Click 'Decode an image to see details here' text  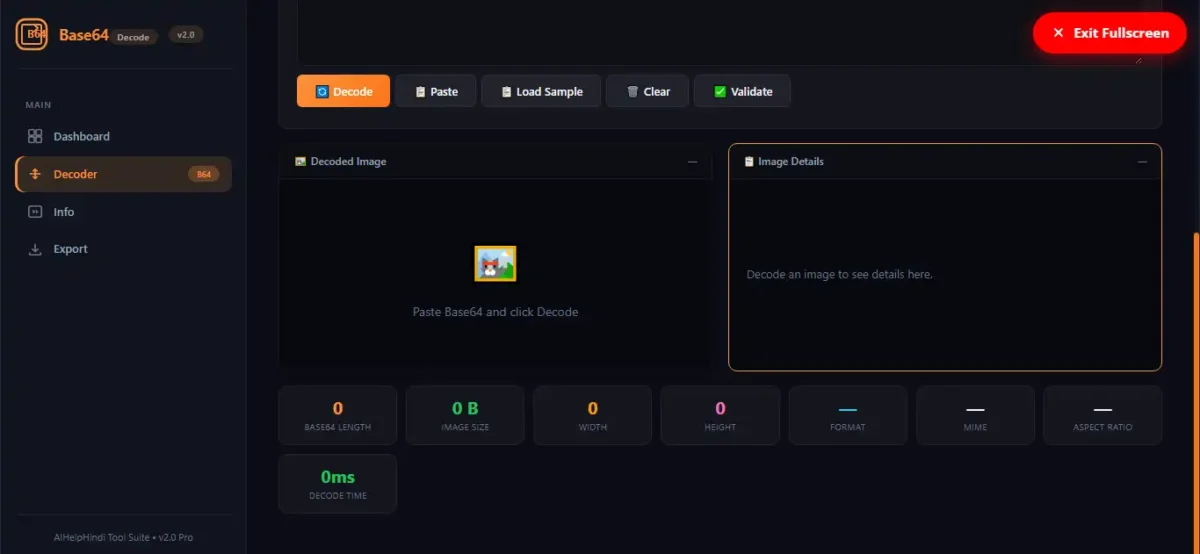click(840, 274)
